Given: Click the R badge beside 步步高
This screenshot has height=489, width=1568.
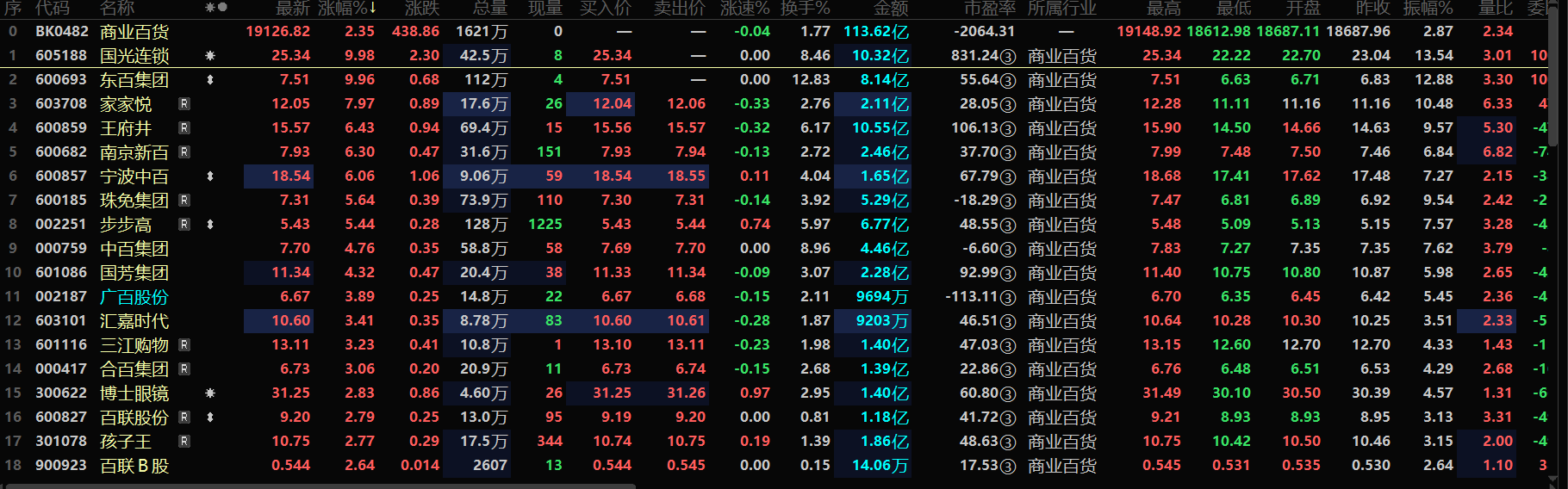Looking at the screenshot, I should [x=184, y=224].
